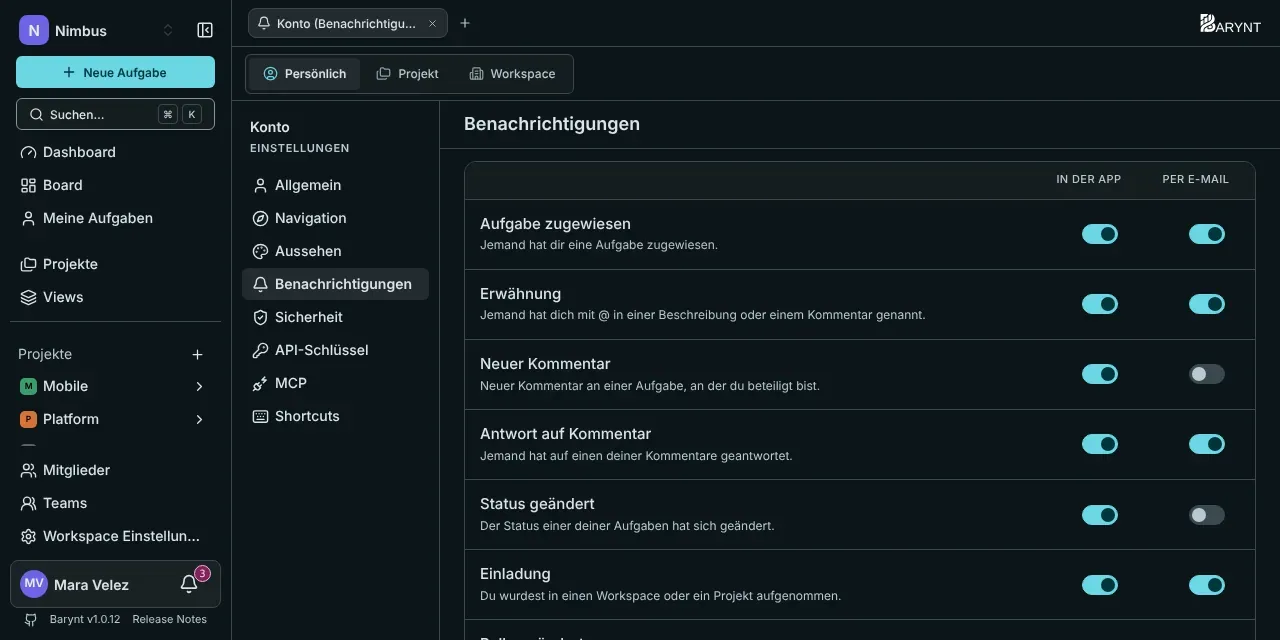
Task: Click the Workspace Einstellungen gear icon
Action: pyautogui.click(x=28, y=536)
